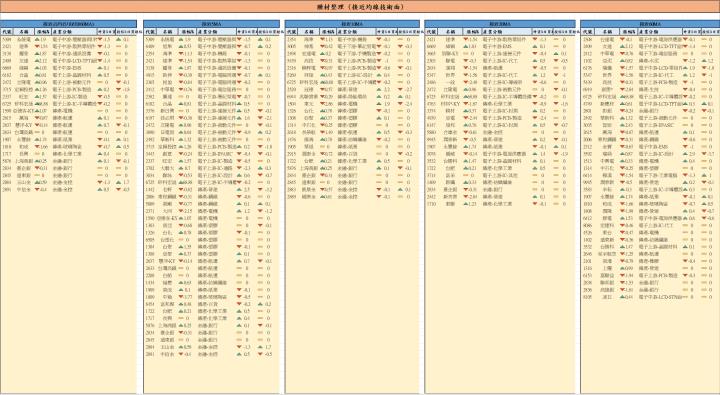Select 台達電 name cell in rightmost table
Screen dimensions: 720x395
click(607, 39)
